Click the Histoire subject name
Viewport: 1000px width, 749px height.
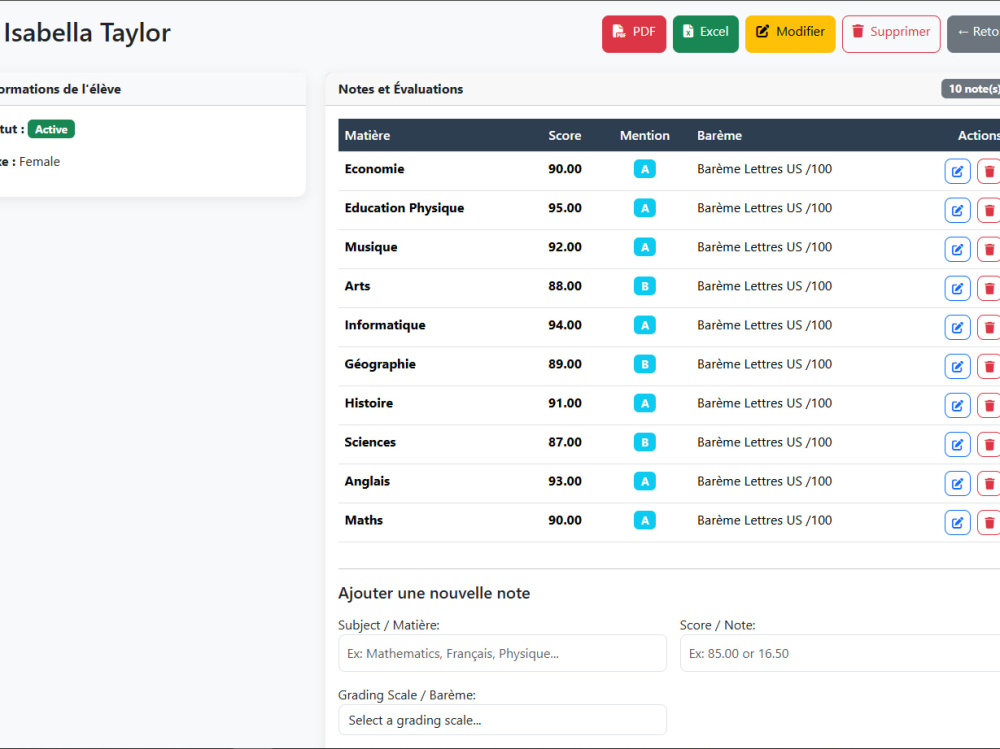coord(369,403)
